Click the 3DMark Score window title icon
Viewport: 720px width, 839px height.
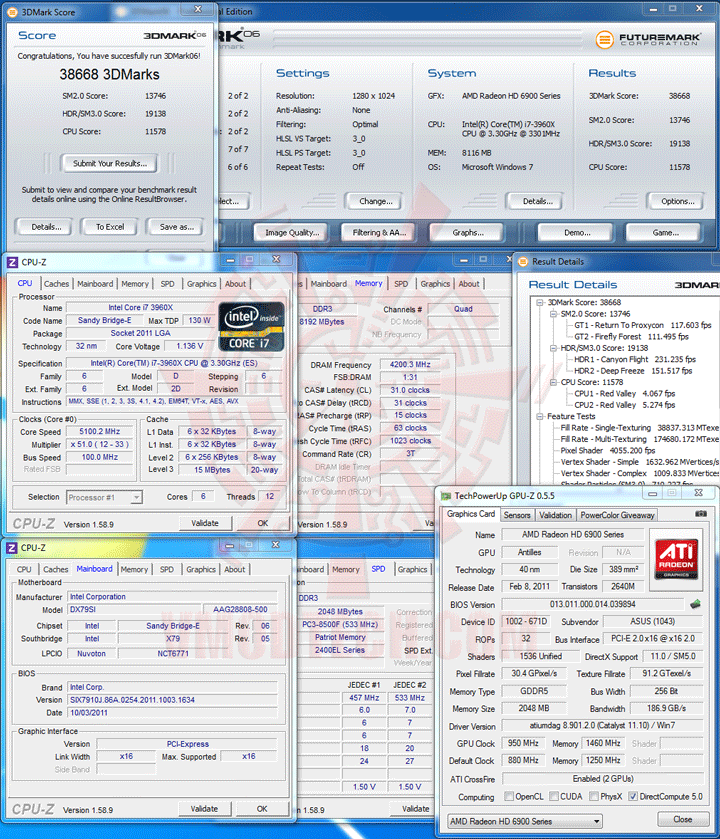coord(12,12)
